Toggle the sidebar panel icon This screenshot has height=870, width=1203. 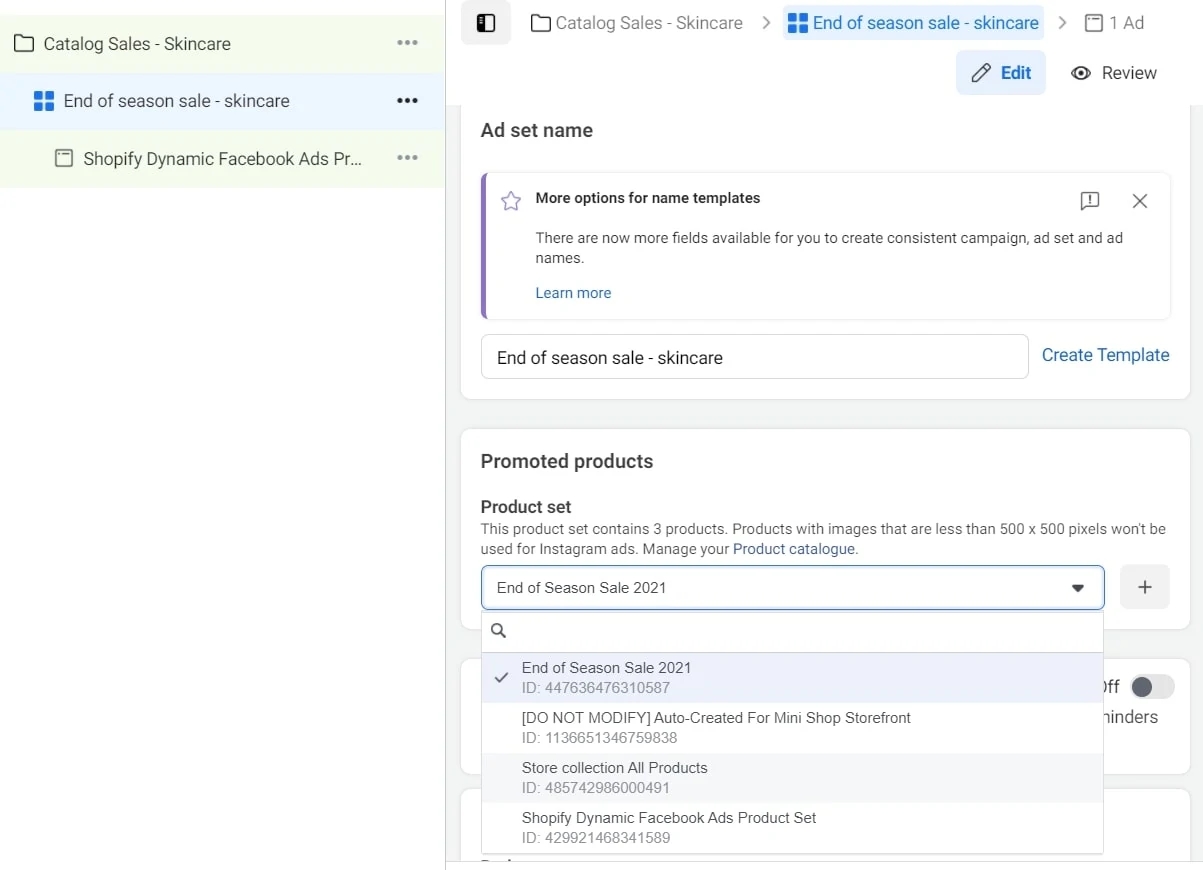486,23
